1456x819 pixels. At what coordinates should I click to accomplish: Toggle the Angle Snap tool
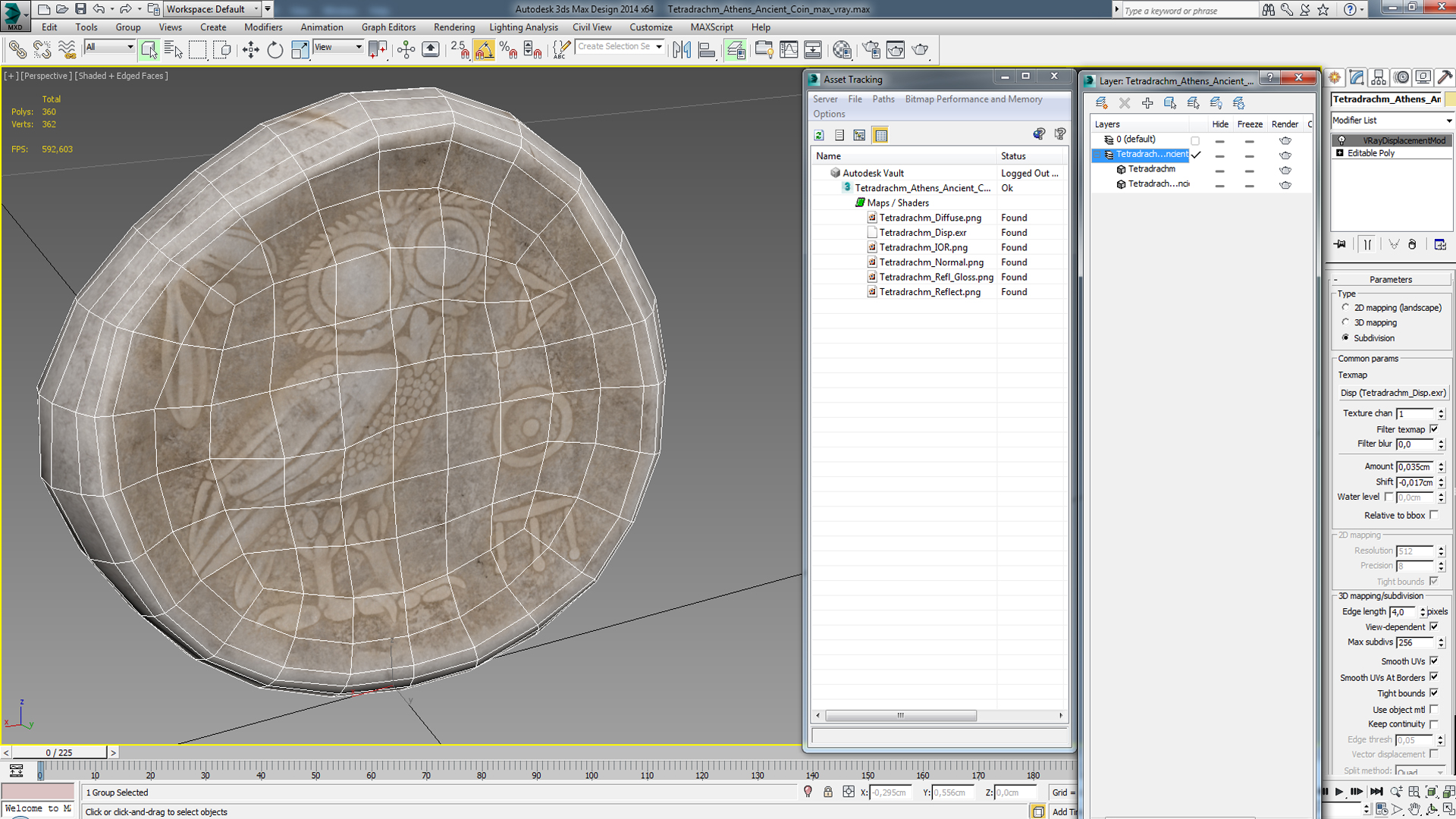coord(484,50)
